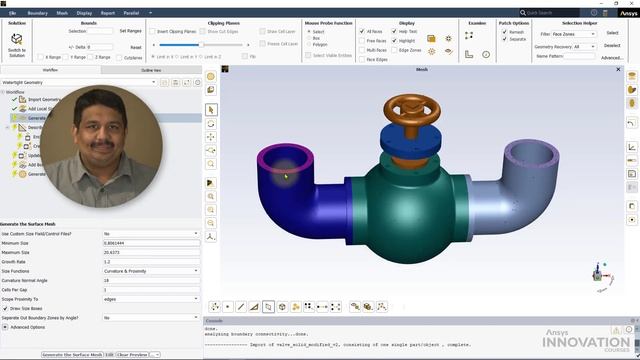Enable the Edge Zones checkbox
The height and width of the screenshot is (360, 640).
point(394,50)
